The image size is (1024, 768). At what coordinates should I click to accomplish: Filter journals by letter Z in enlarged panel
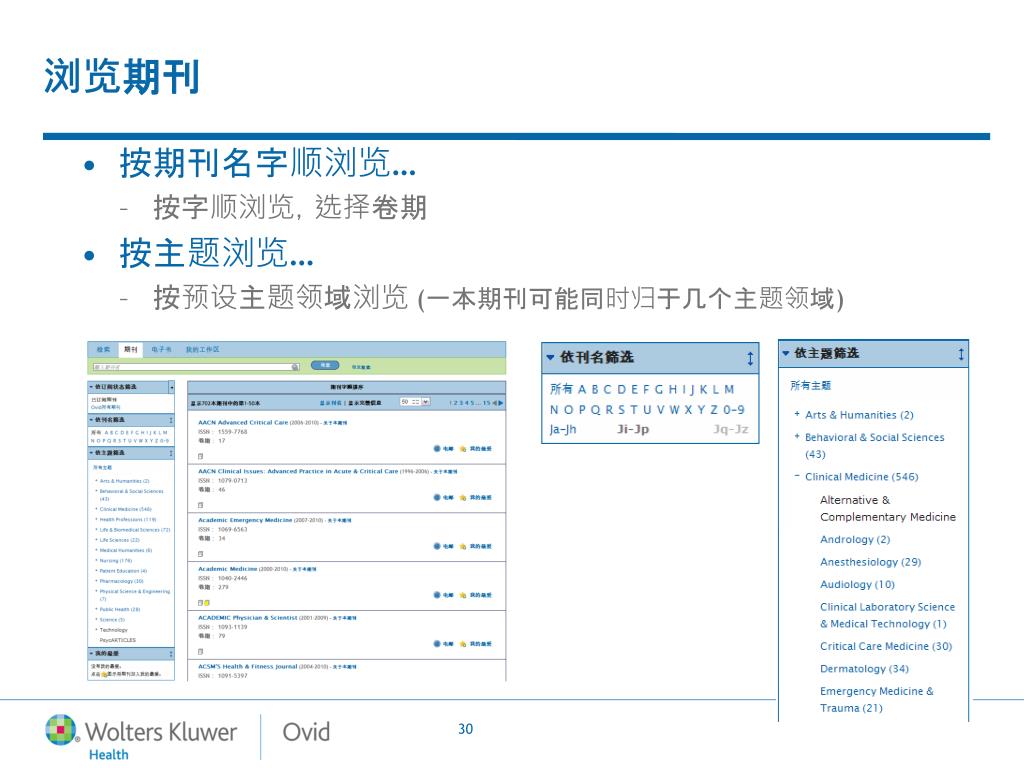point(714,410)
